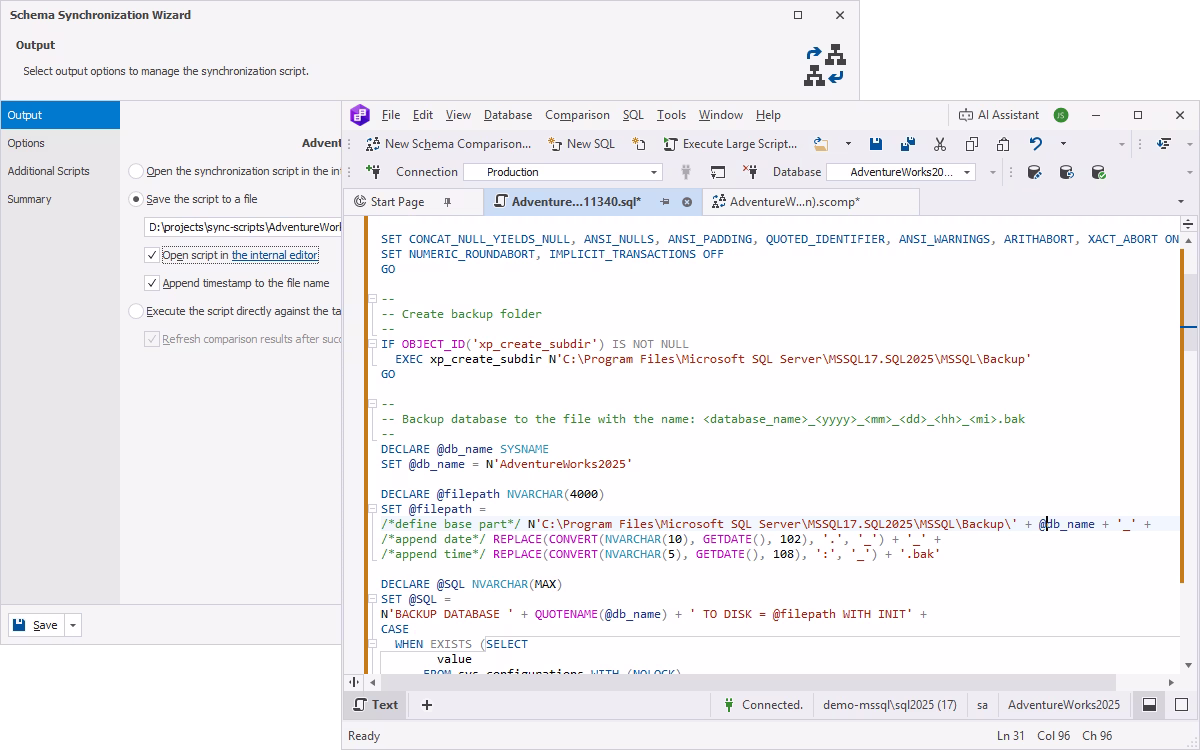The width and height of the screenshot is (1200, 750).
Task: Open the Tools menu
Action: point(671,115)
